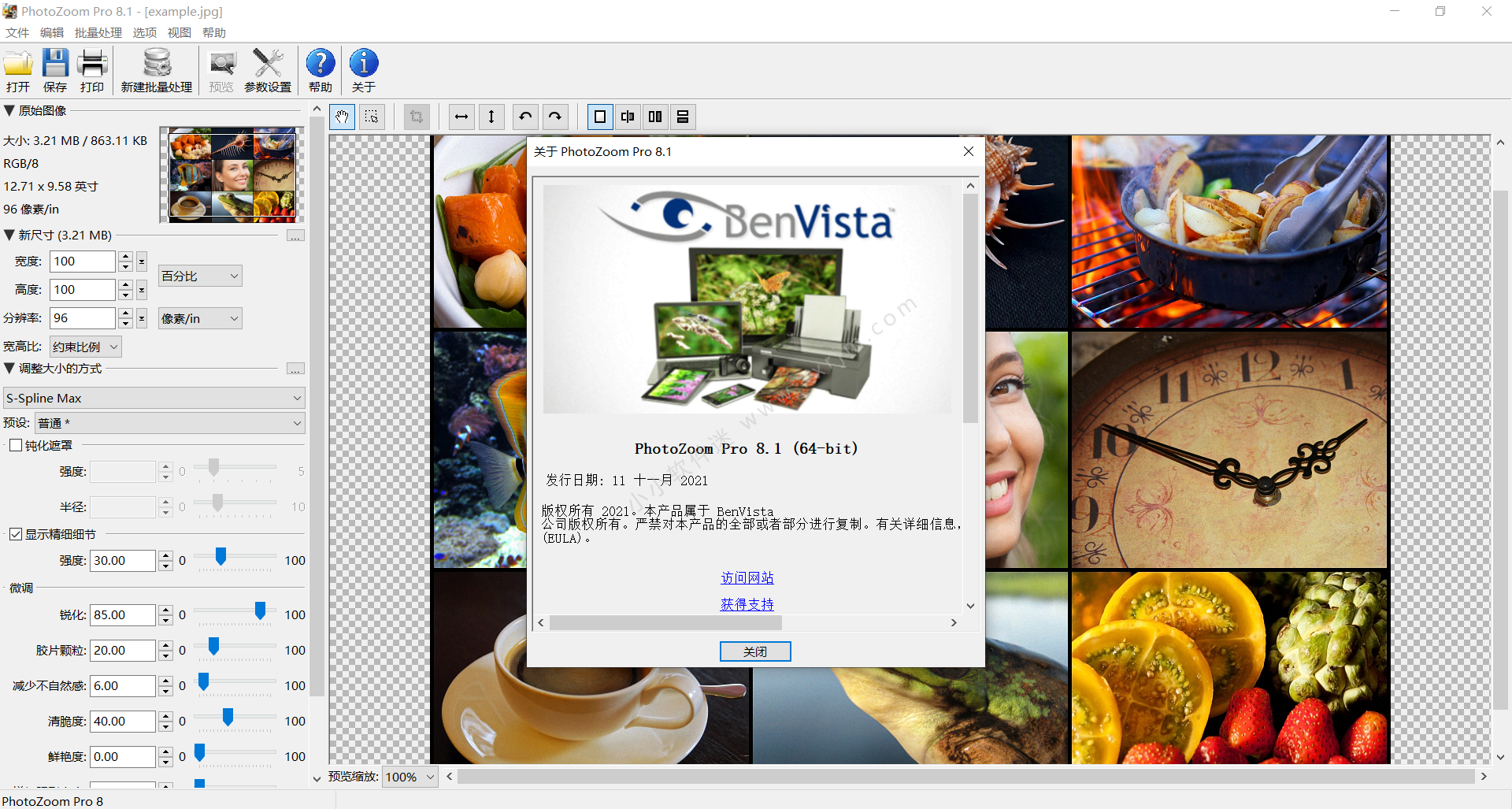Click the 宽度 input field
Screen dimensions: 1512x809
coord(83,262)
